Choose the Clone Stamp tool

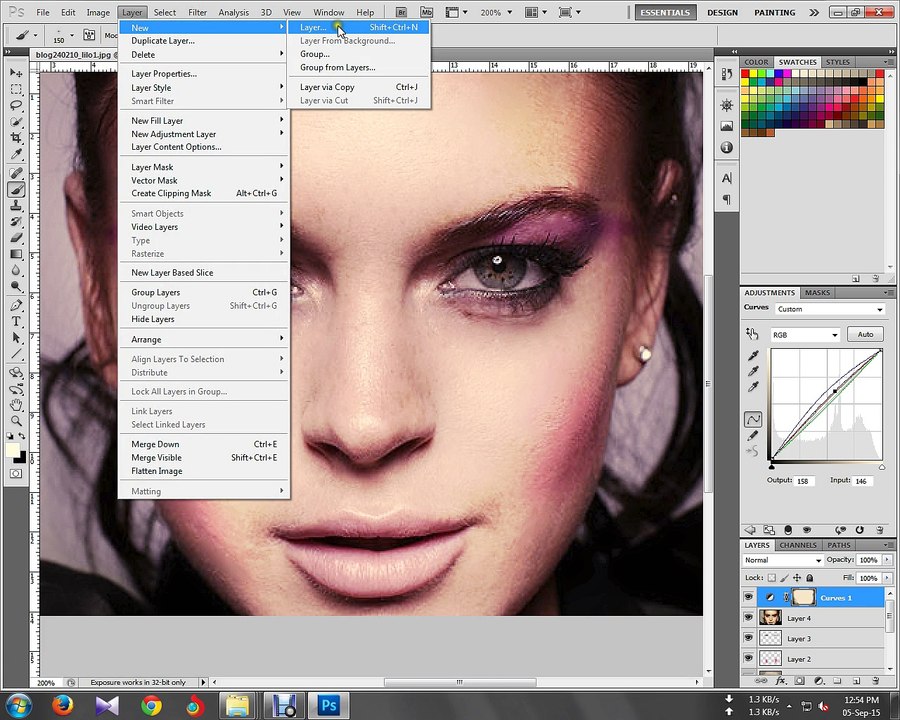[x=16, y=205]
